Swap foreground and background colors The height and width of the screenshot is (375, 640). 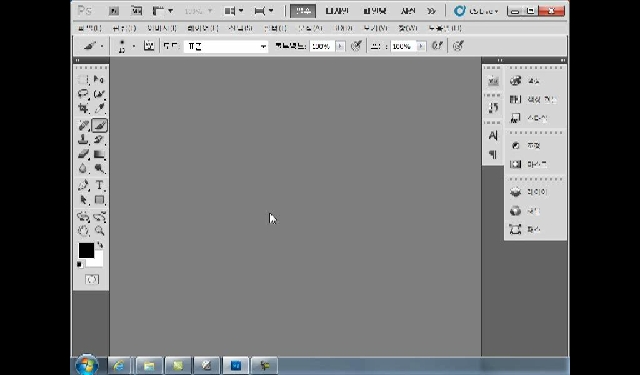[100, 246]
